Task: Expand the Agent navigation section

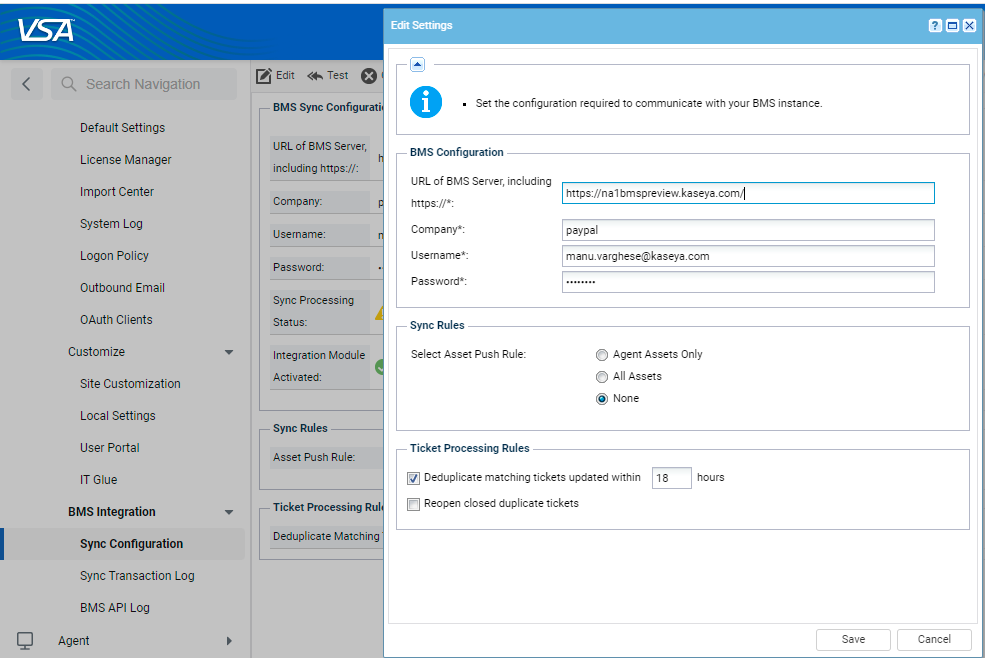Action: coord(229,641)
